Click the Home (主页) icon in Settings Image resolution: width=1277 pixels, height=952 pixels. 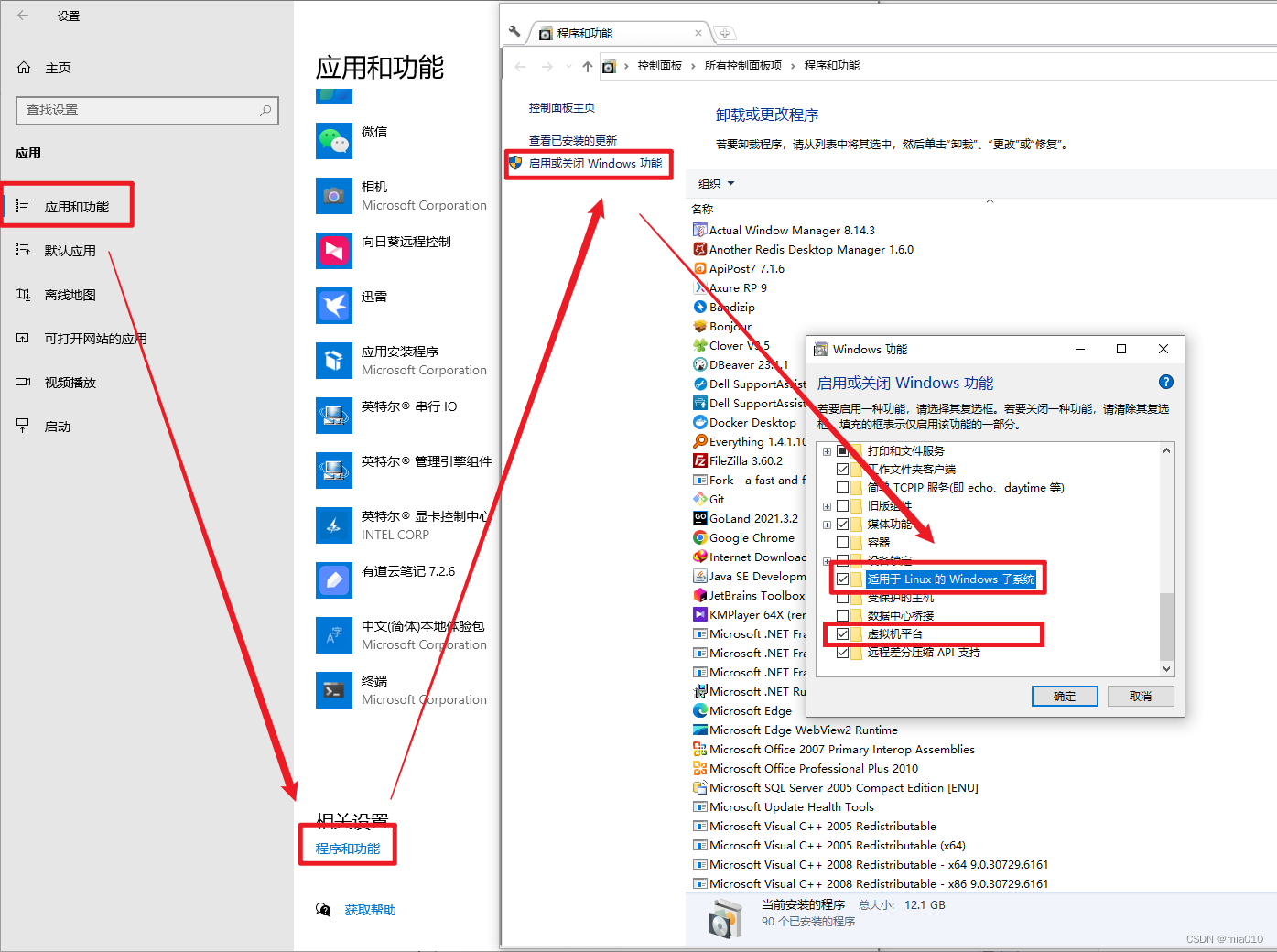[x=24, y=68]
